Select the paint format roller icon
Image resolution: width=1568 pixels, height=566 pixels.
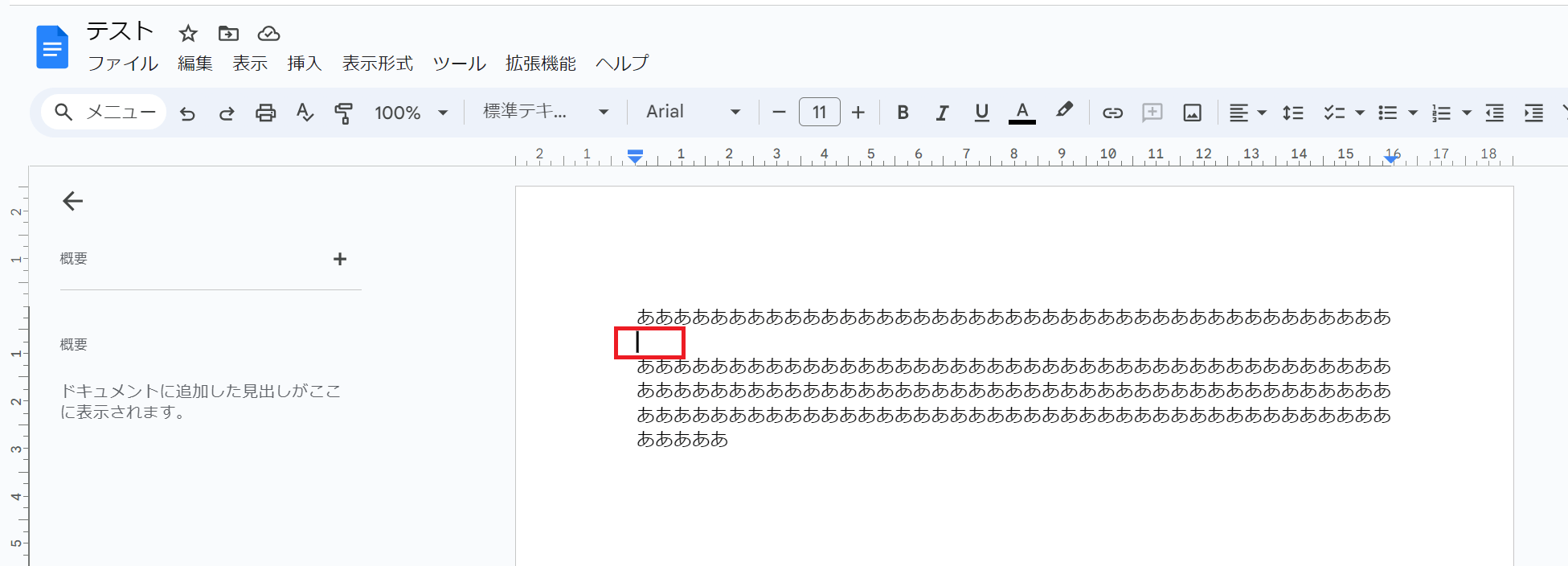coord(344,113)
